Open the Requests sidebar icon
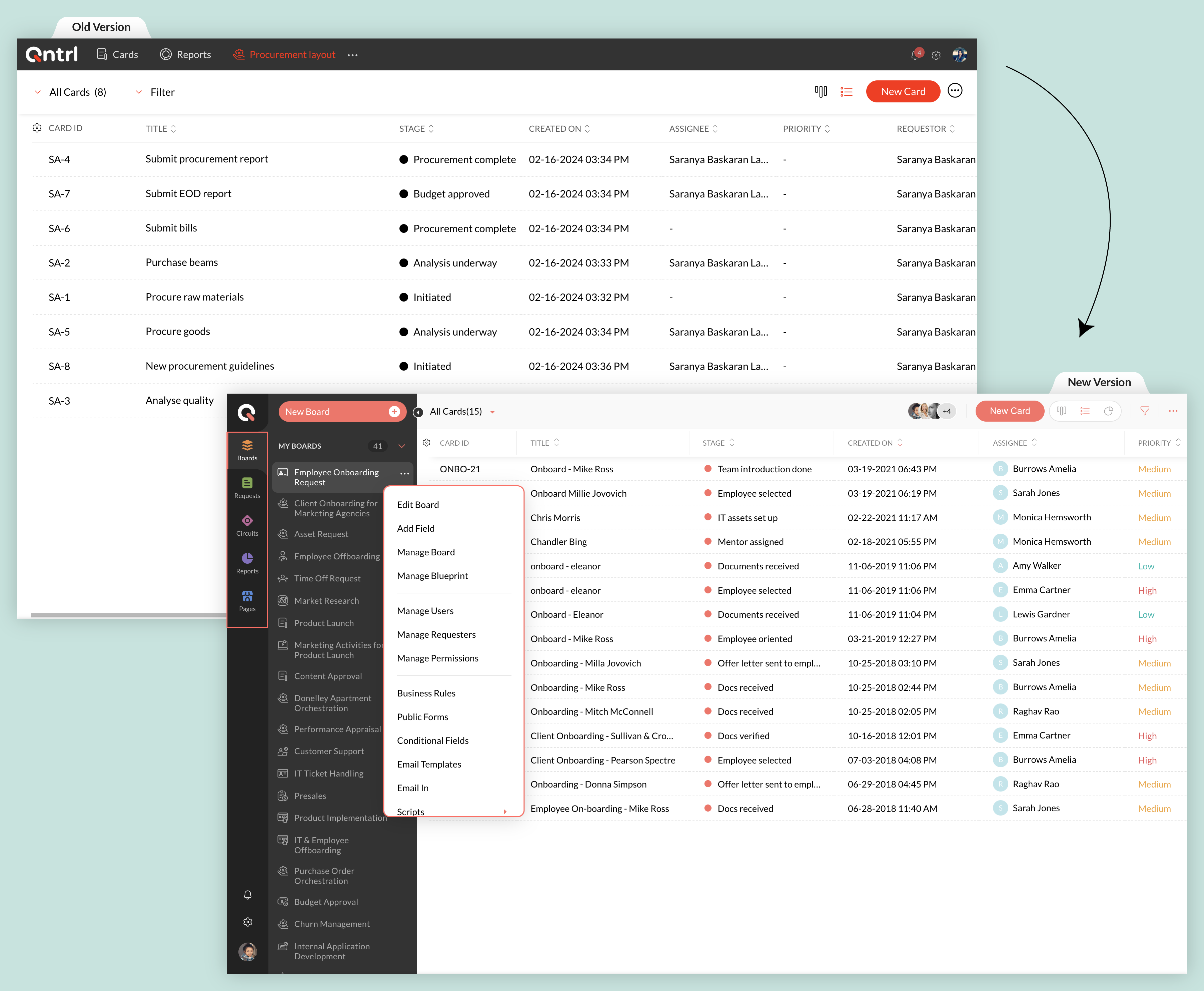The height and width of the screenshot is (991, 1204). coord(247,488)
